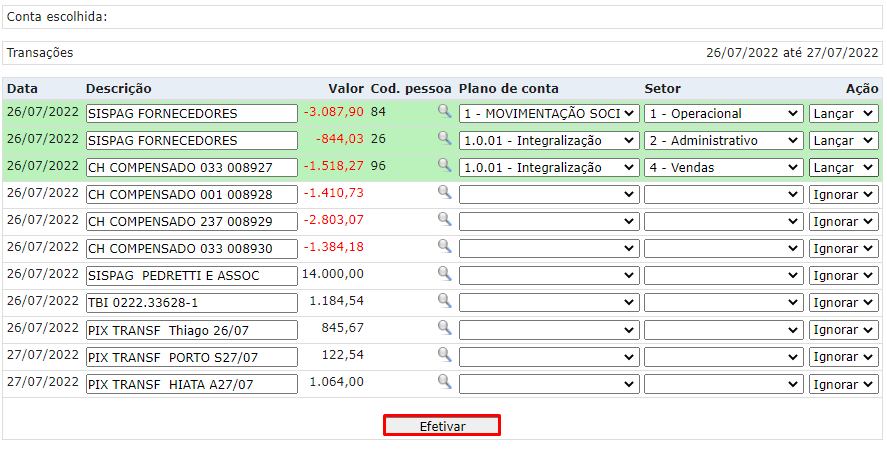Screen dimensions: 887x453
Task: Open '1 - Operacional' setor dropdown
Action: click(724, 114)
